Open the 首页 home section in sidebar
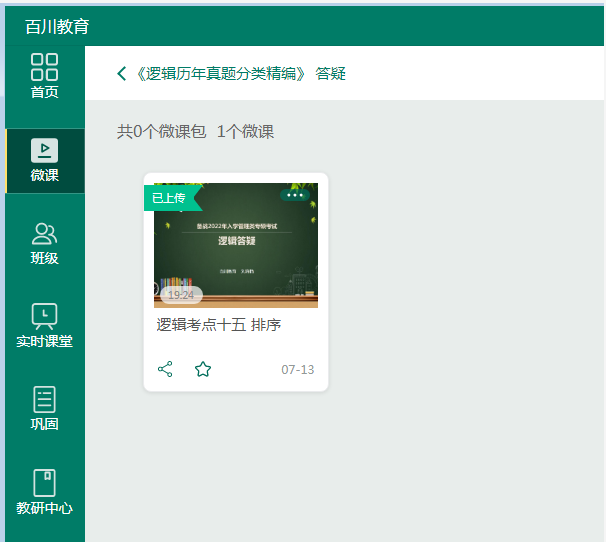 (x=44, y=76)
